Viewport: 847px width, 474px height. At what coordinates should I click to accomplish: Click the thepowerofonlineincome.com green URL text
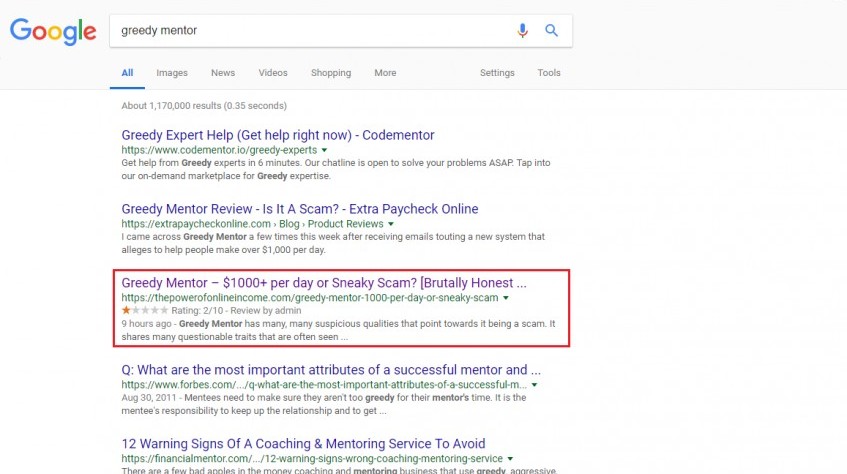(310, 298)
